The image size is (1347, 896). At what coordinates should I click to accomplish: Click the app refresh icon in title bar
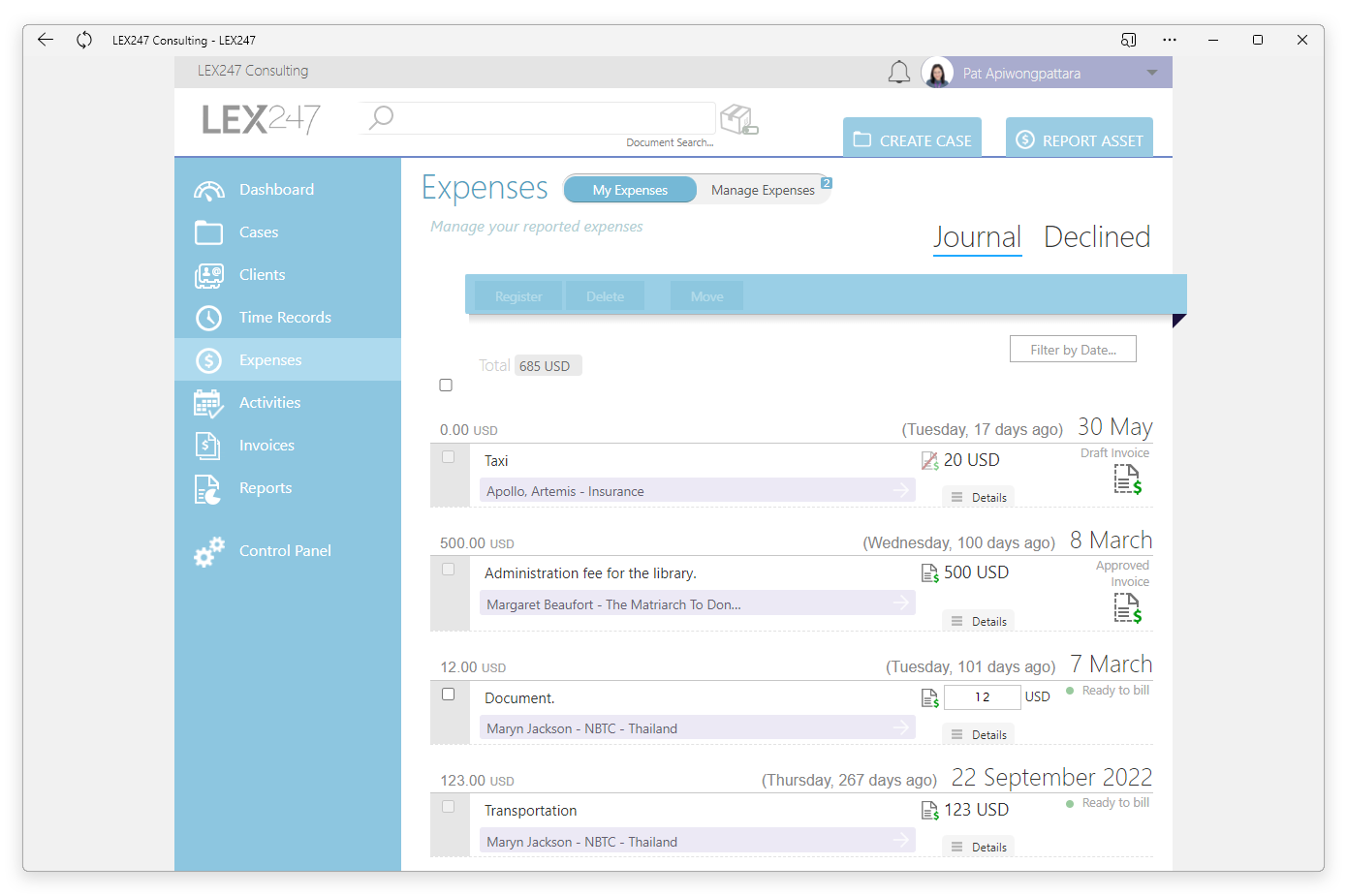tap(84, 40)
